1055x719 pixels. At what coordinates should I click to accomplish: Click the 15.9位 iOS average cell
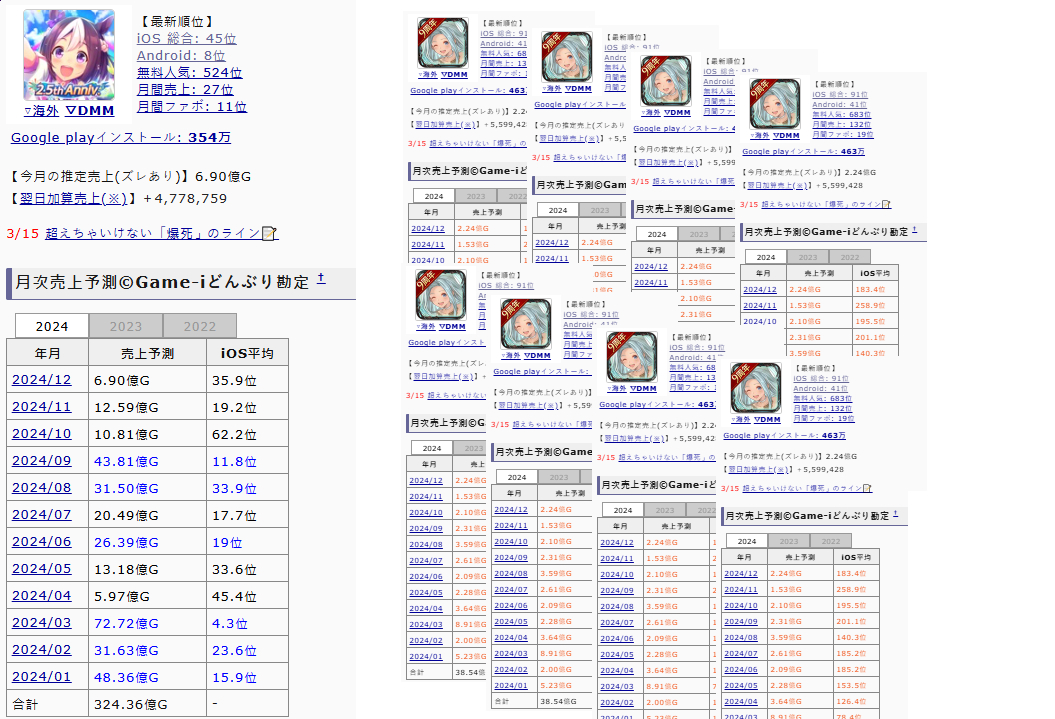click(248, 677)
